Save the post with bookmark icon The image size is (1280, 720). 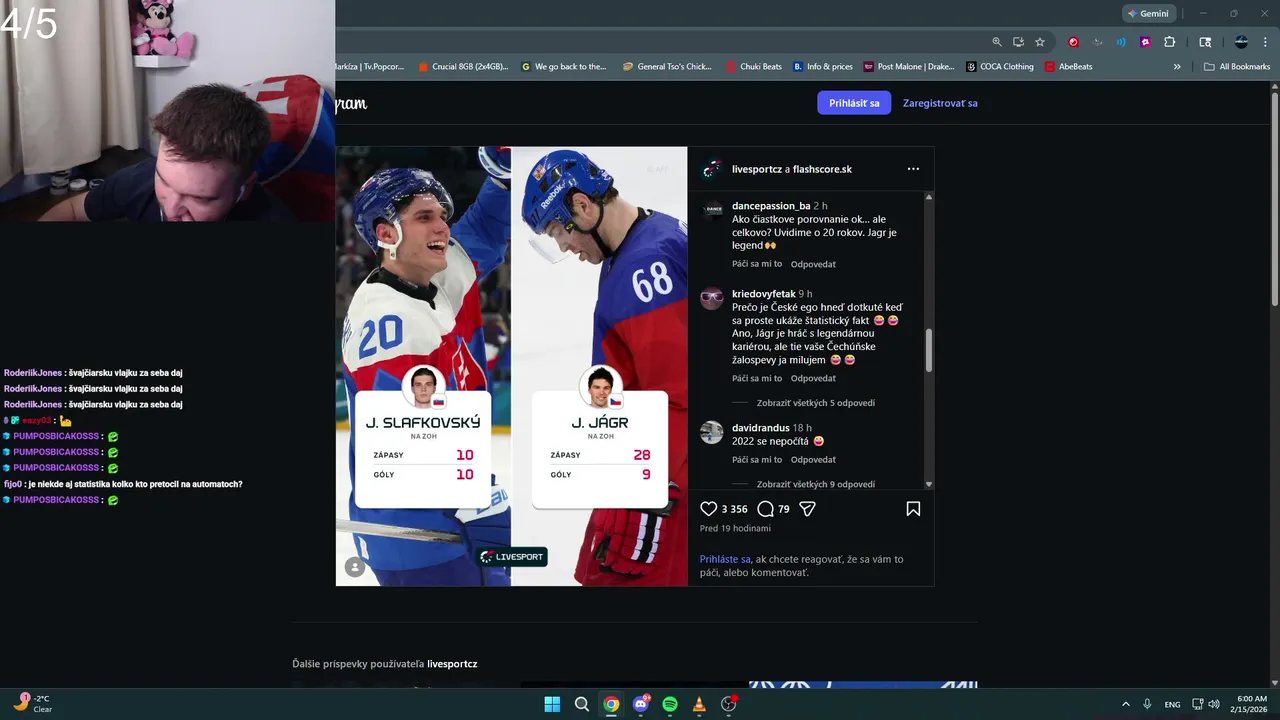[x=913, y=509]
